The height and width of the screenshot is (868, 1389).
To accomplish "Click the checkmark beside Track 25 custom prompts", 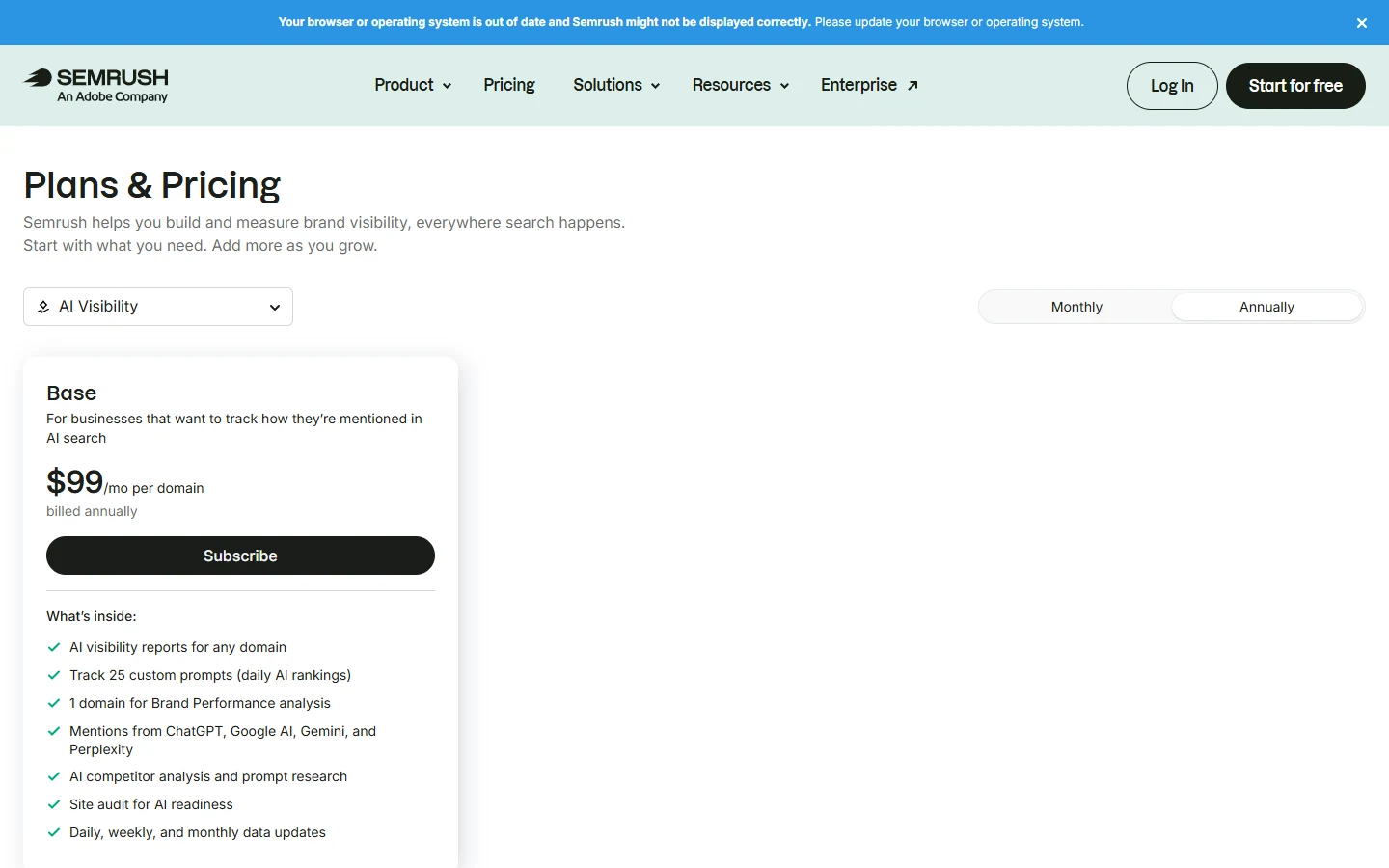I will coord(54,675).
